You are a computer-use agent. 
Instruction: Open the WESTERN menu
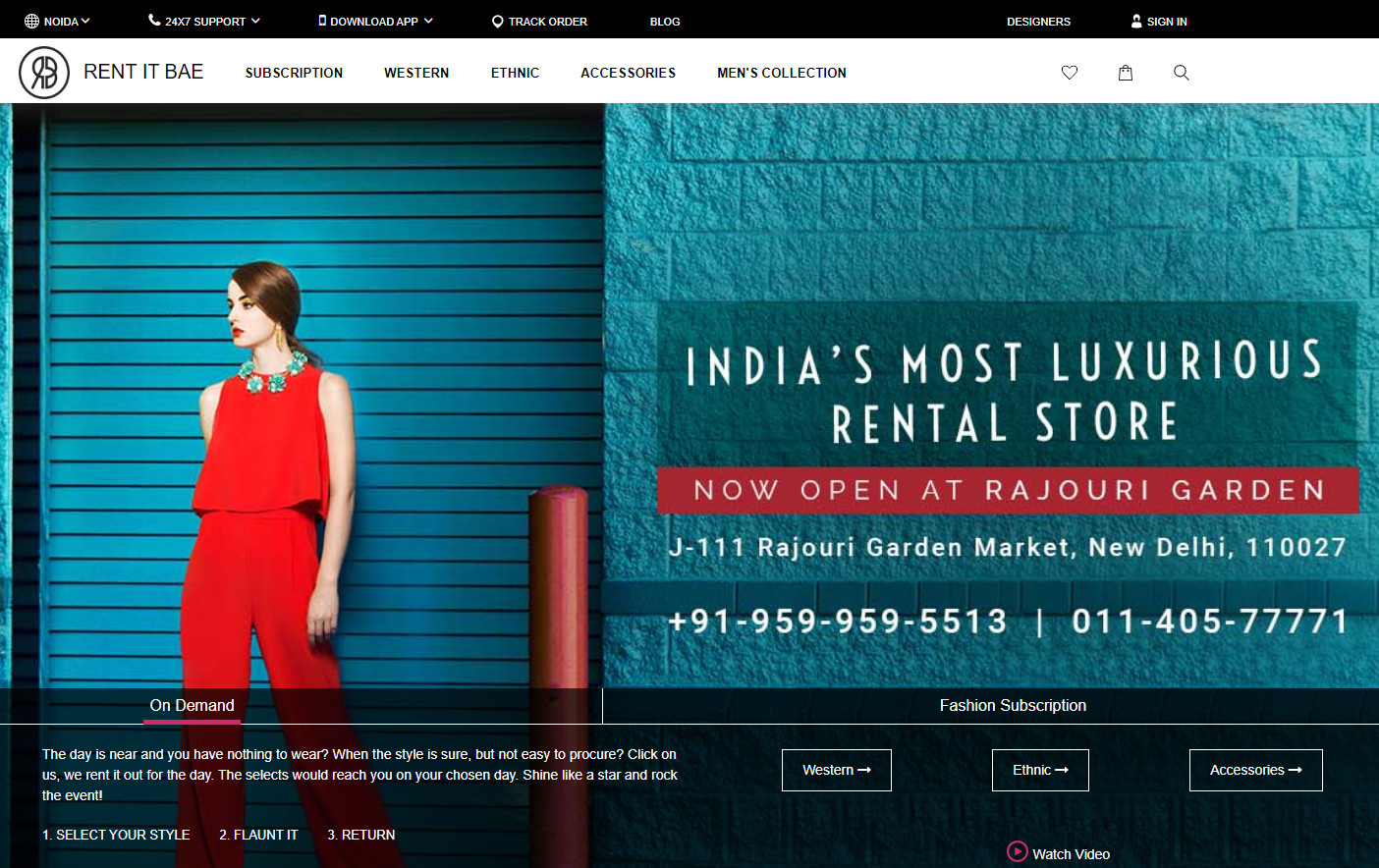point(416,73)
